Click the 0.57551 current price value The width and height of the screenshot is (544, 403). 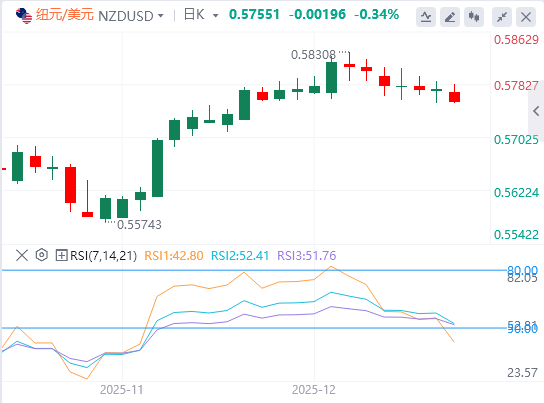[254, 15]
